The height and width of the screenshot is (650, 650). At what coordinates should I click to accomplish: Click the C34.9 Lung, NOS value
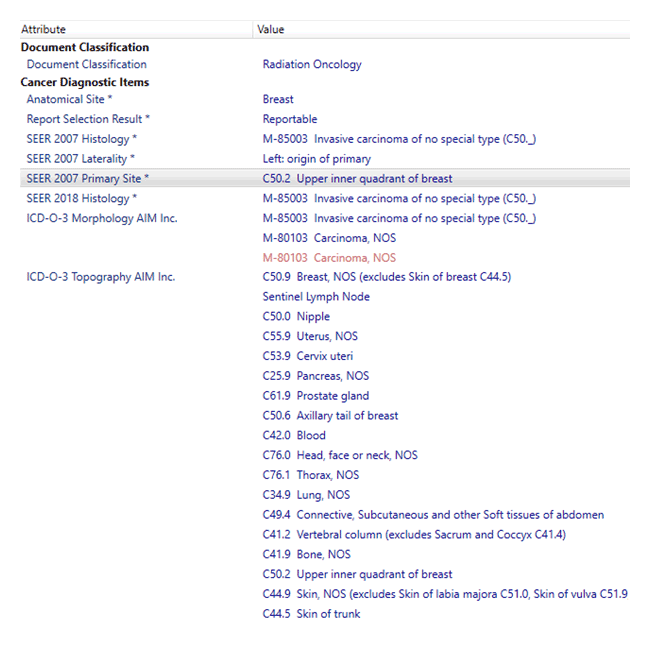pyautogui.click(x=306, y=495)
